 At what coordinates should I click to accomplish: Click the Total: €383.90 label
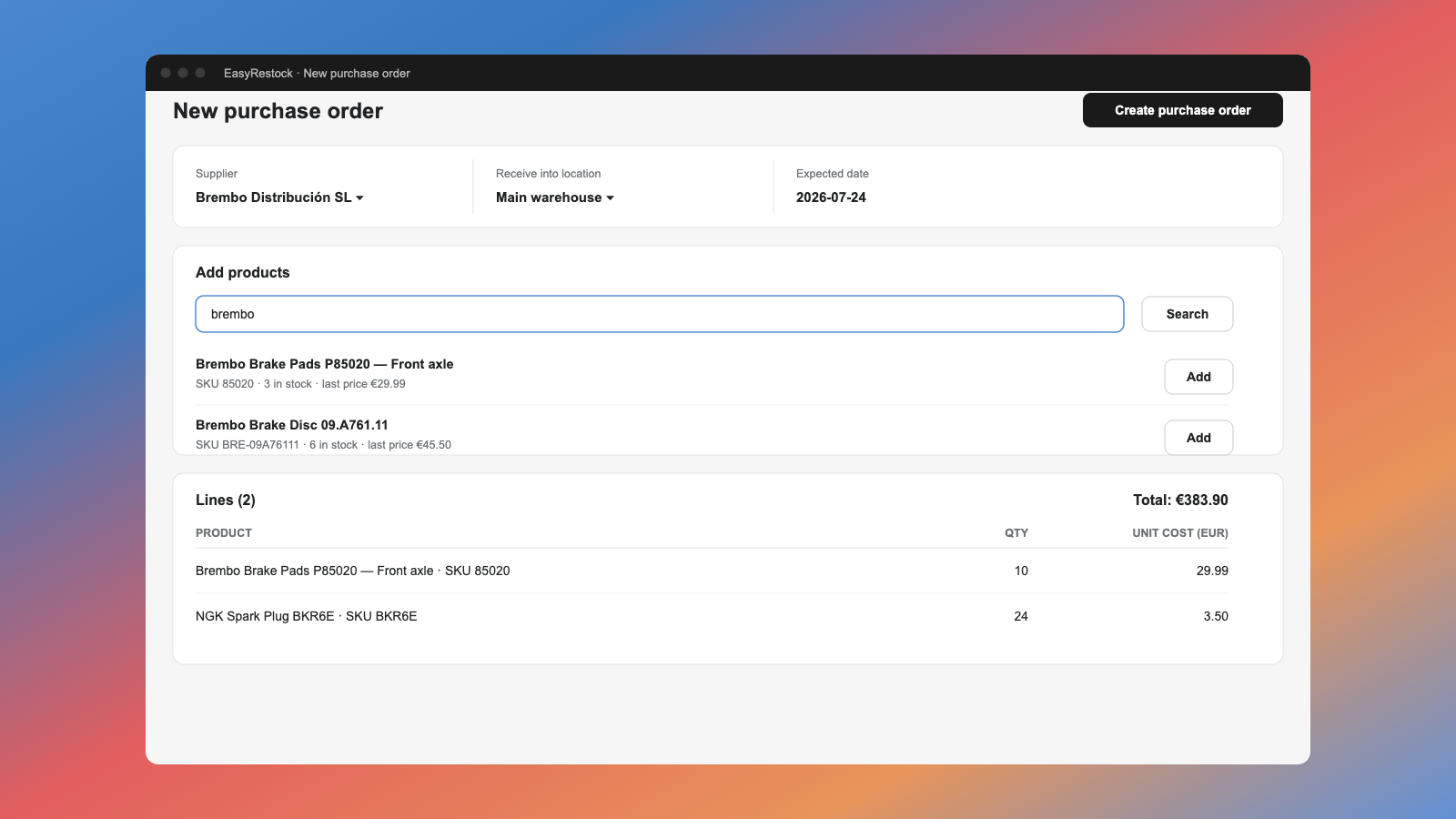(1180, 500)
